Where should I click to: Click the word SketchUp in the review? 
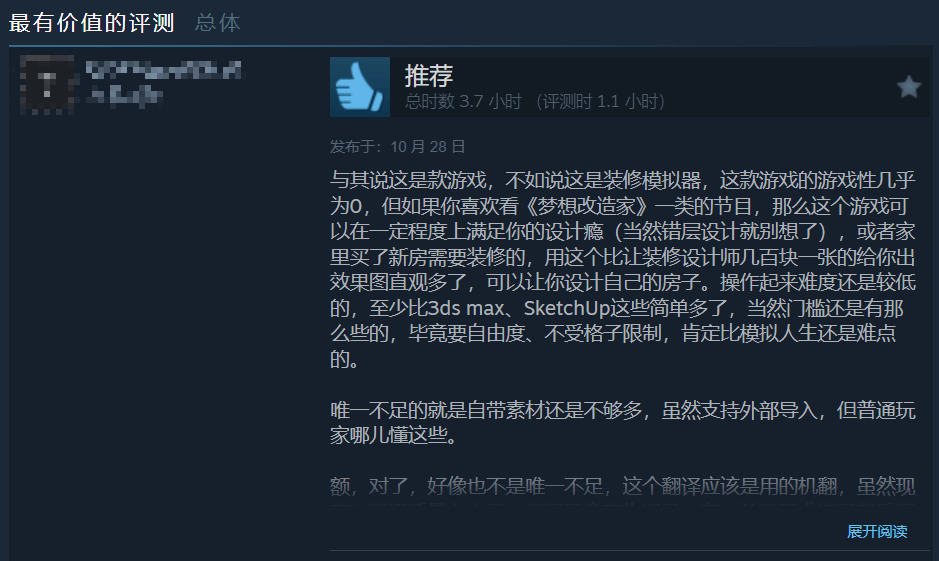point(567,308)
